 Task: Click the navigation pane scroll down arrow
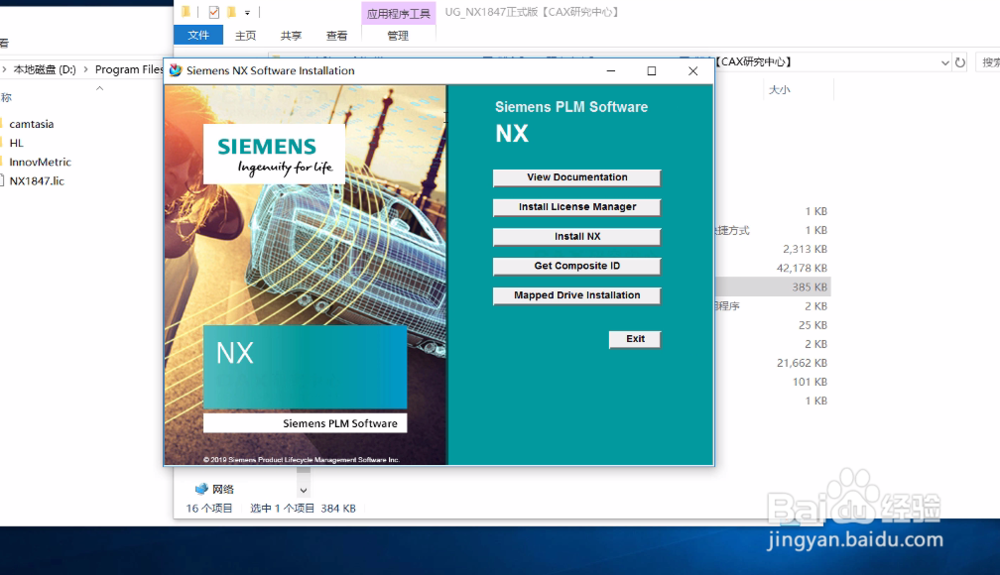pos(304,490)
